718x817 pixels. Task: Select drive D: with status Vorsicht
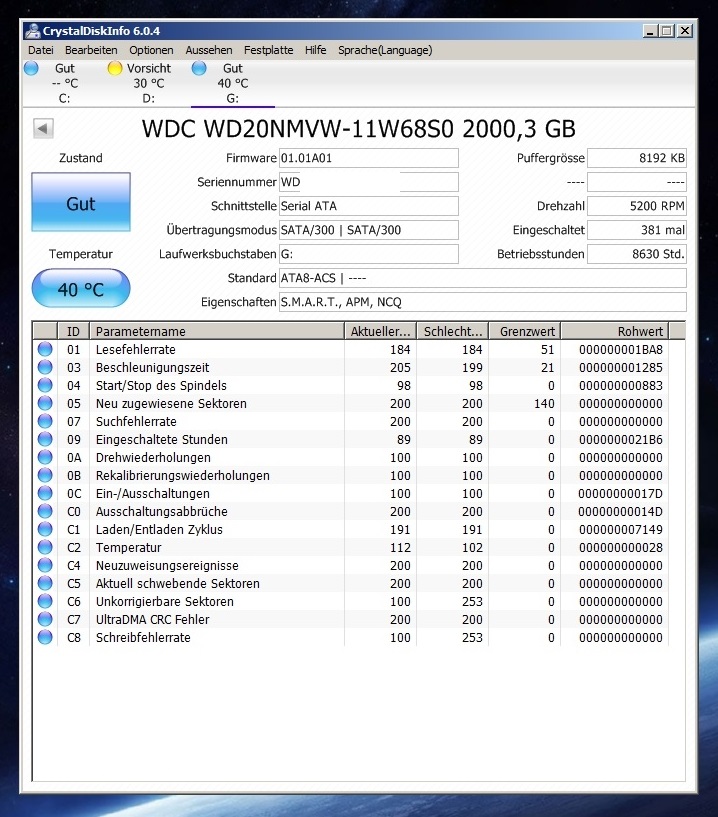(x=148, y=83)
